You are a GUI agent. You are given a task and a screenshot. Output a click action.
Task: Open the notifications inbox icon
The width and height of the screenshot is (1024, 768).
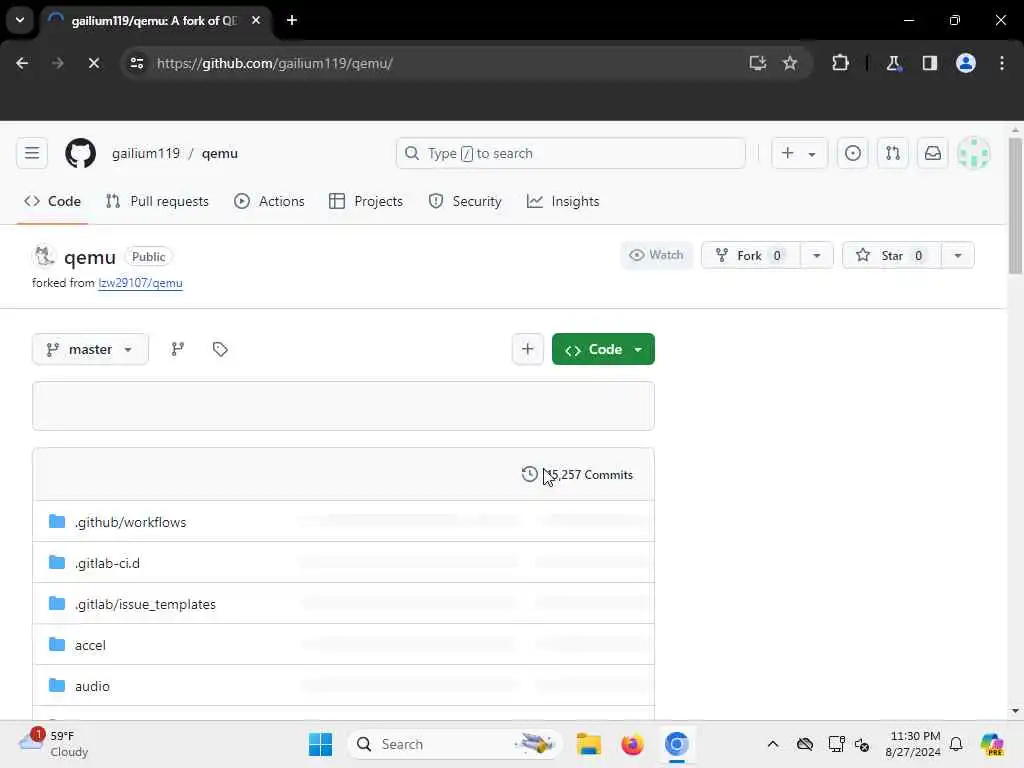933,153
